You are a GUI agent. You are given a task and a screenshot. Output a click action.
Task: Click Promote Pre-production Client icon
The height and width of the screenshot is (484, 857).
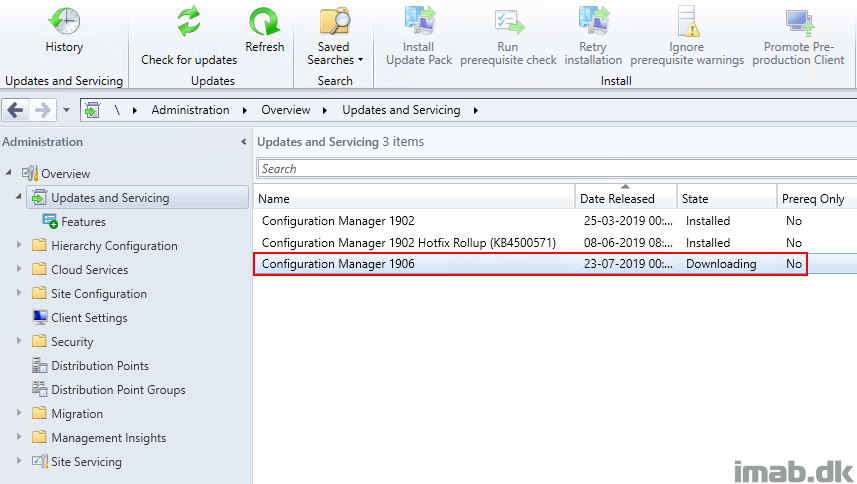(799, 22)
